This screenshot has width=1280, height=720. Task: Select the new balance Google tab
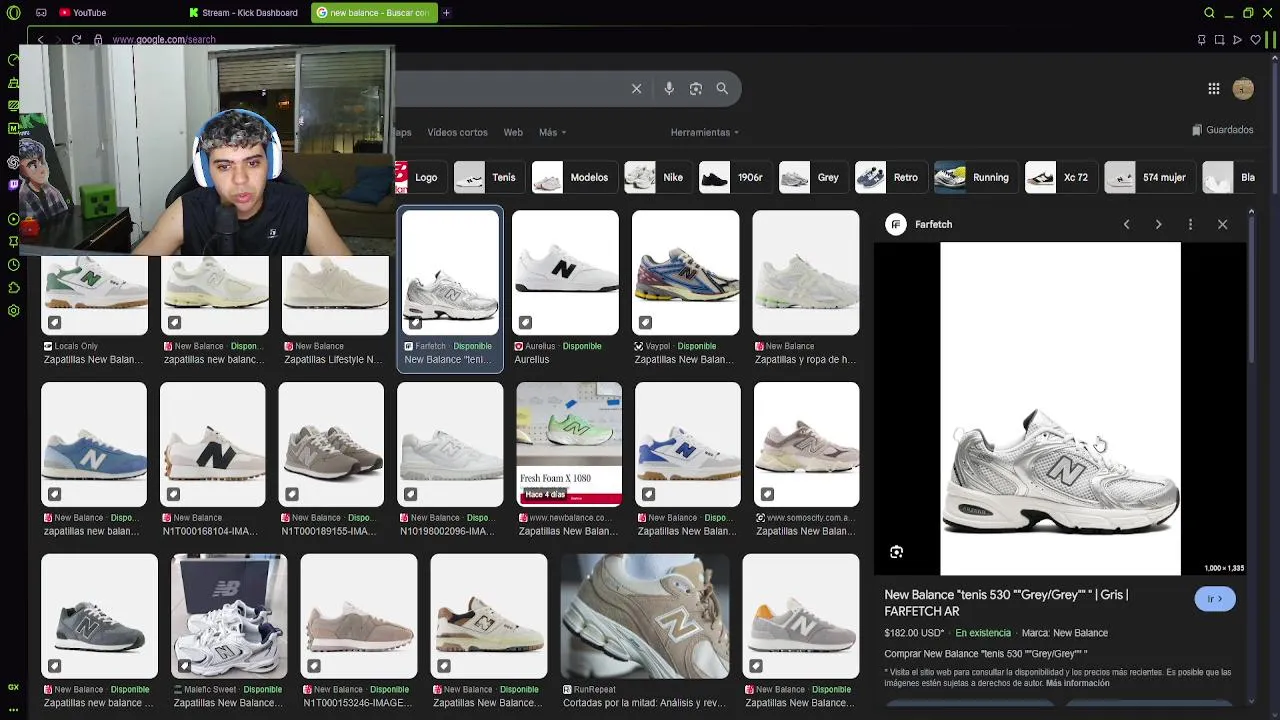tap(372, 13)
